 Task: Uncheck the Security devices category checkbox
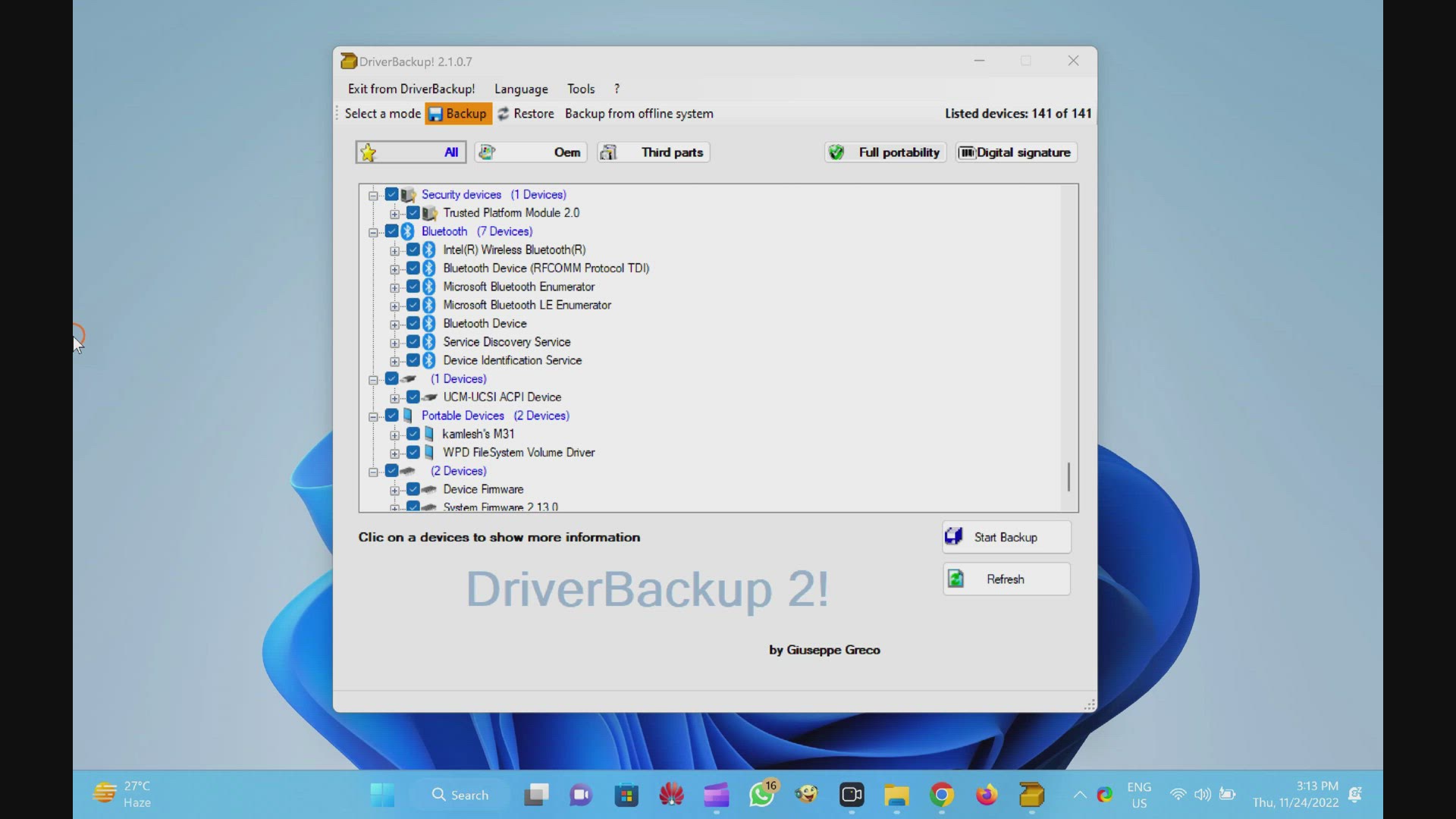pyautogui.click(x=392, y=194)
